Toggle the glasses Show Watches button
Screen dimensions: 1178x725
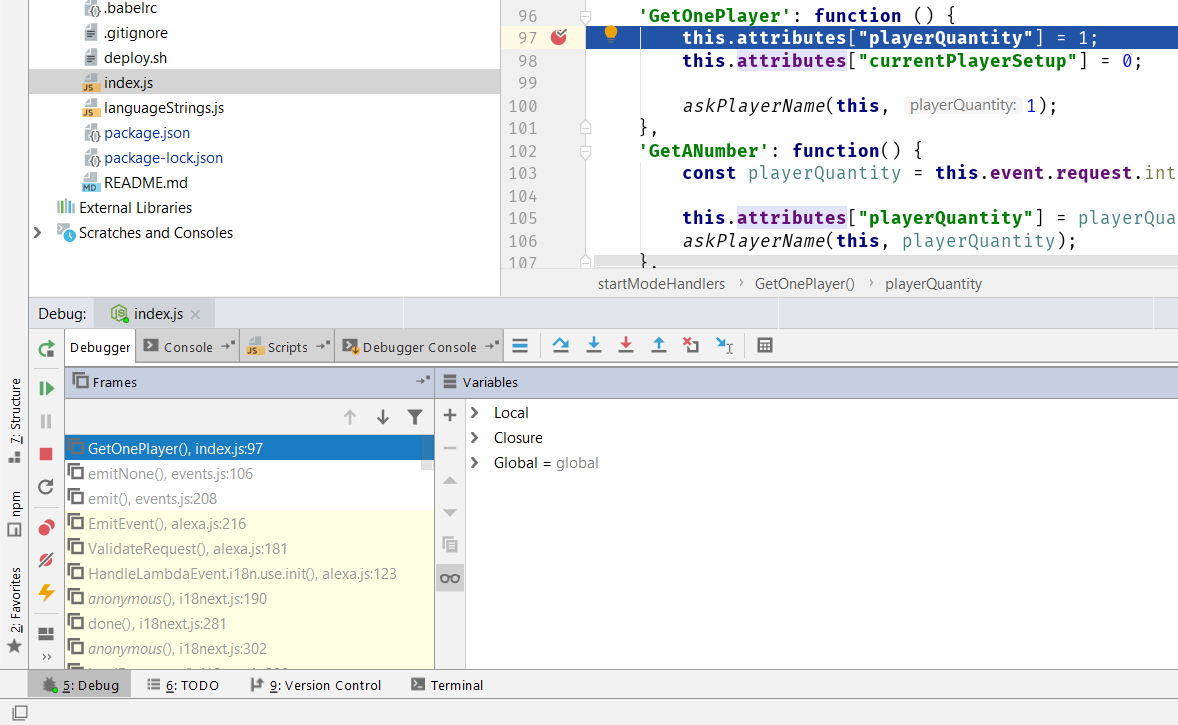(450, 578)
